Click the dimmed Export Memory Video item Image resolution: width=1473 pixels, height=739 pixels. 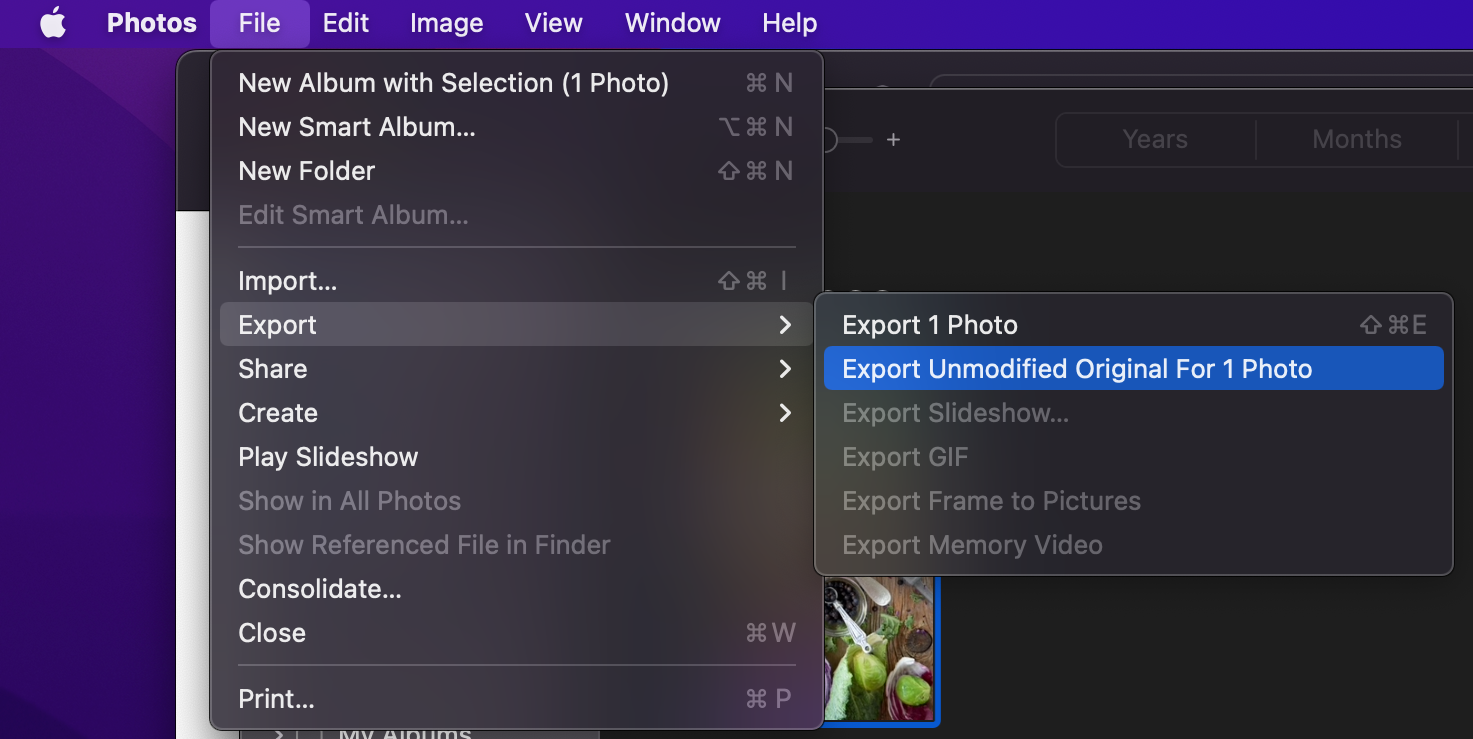[1134, 545]
